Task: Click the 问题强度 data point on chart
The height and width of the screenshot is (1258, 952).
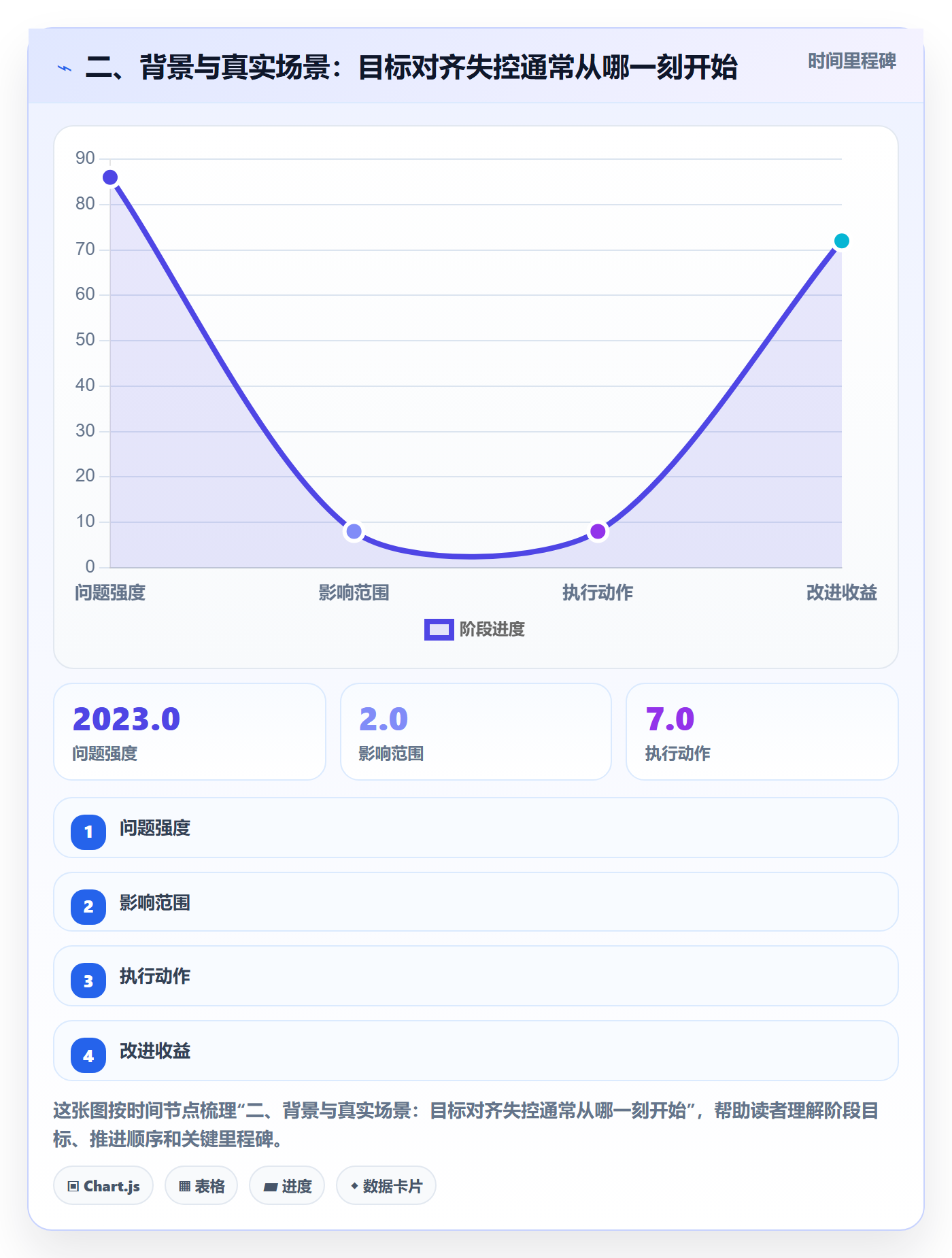Action: pos(110,177)
